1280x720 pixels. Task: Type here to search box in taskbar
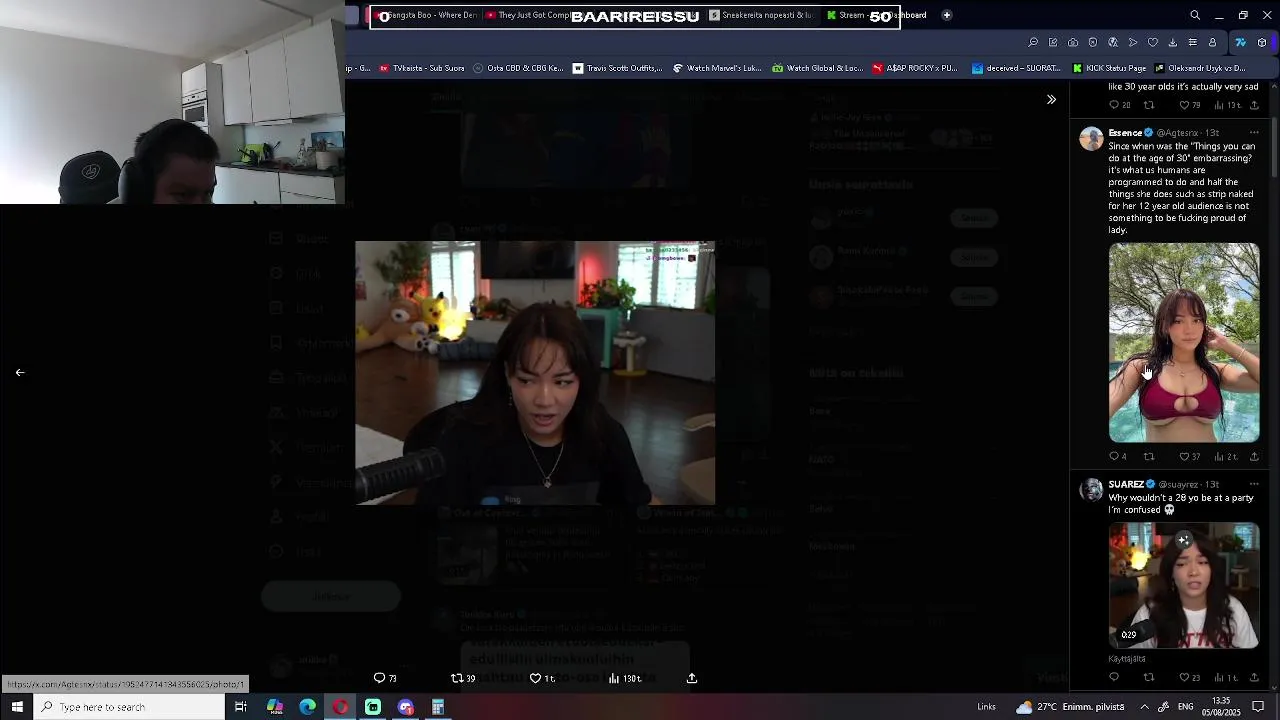coord(130,707)
